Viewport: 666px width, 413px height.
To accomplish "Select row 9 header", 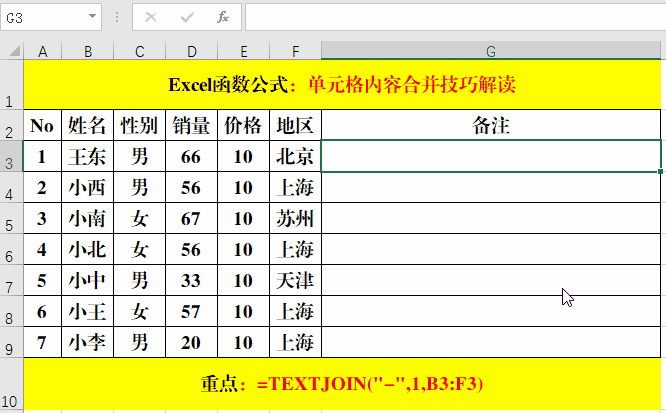I will click(11, 342).
